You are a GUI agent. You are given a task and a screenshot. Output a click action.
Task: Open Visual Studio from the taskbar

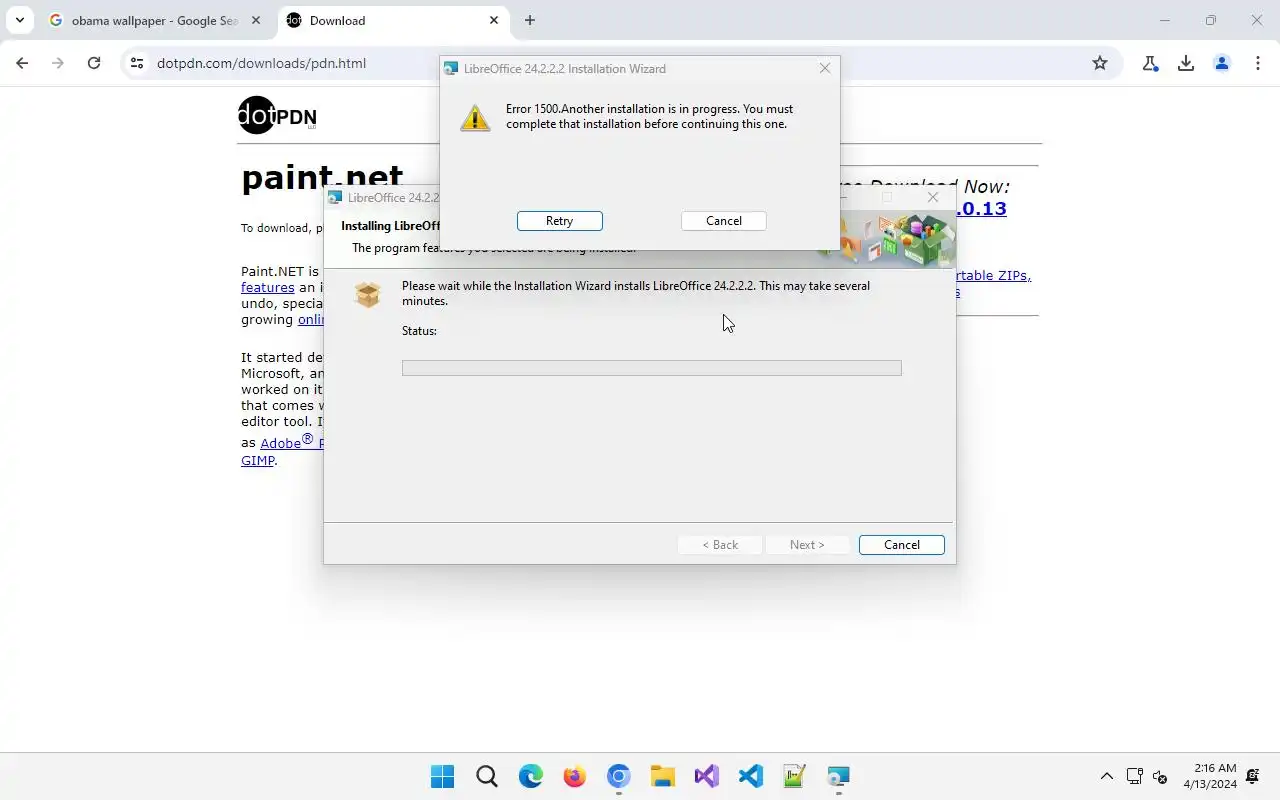(x=706, y=776)
